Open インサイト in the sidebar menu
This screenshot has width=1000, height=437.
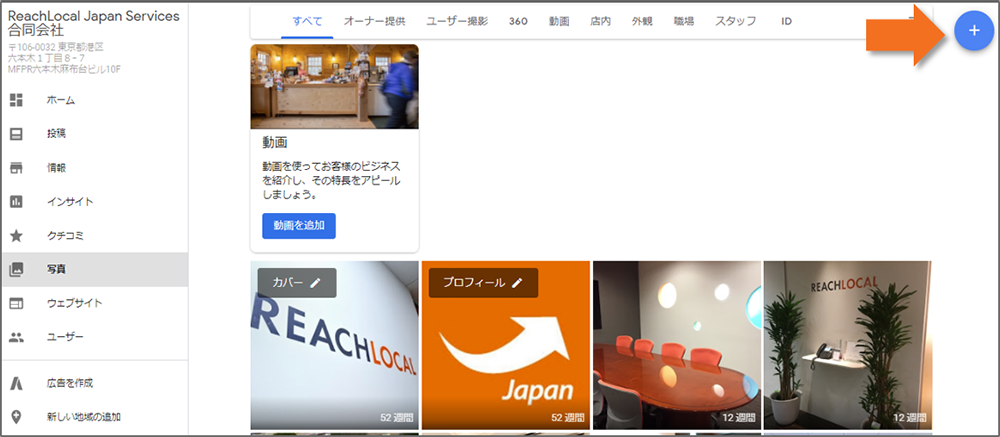(x=94, y=202)
